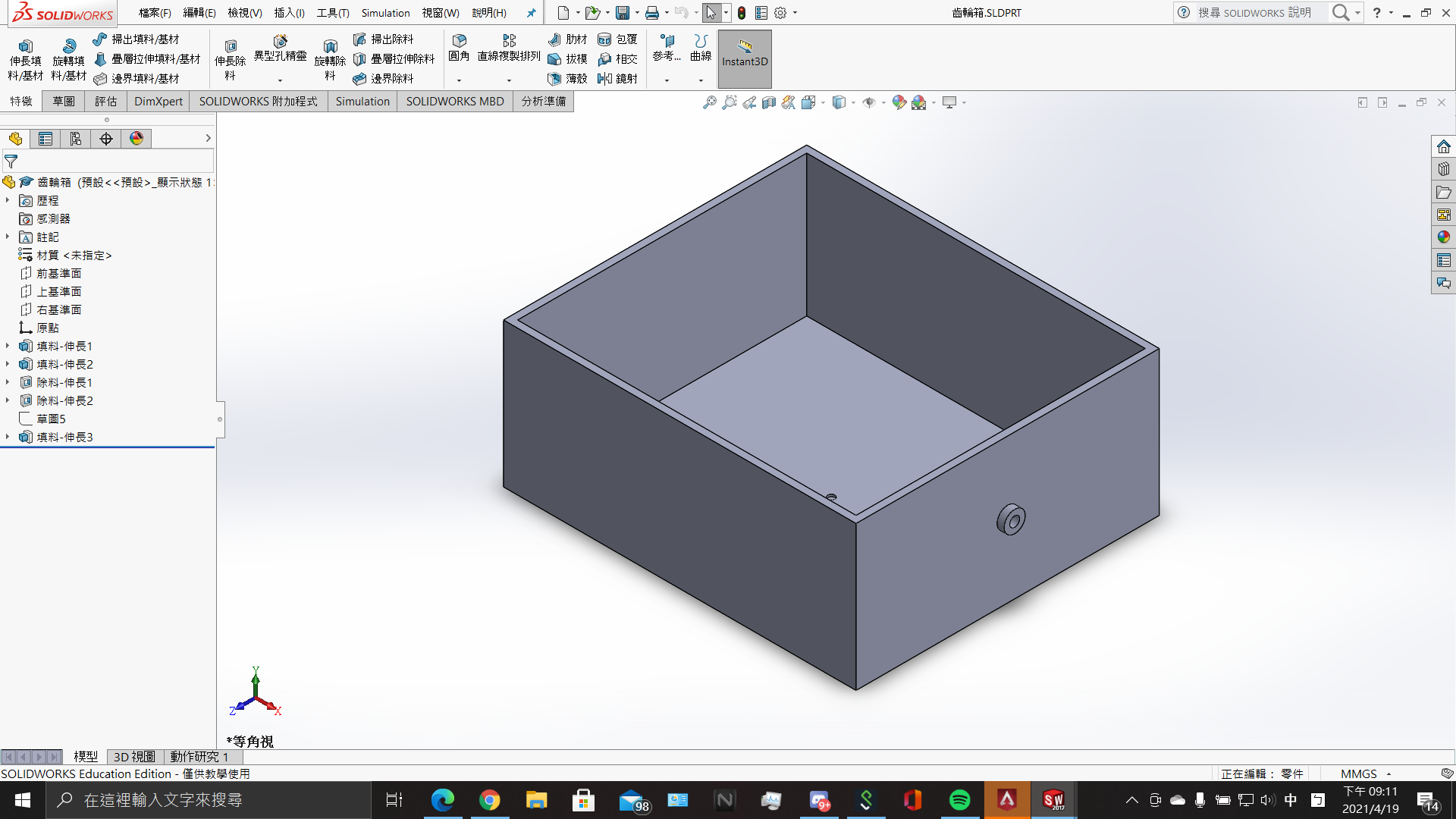This screenshot has height=819, width=1456.
Task: Pin the menu bar with the pushpin
Action: (531, 13)
